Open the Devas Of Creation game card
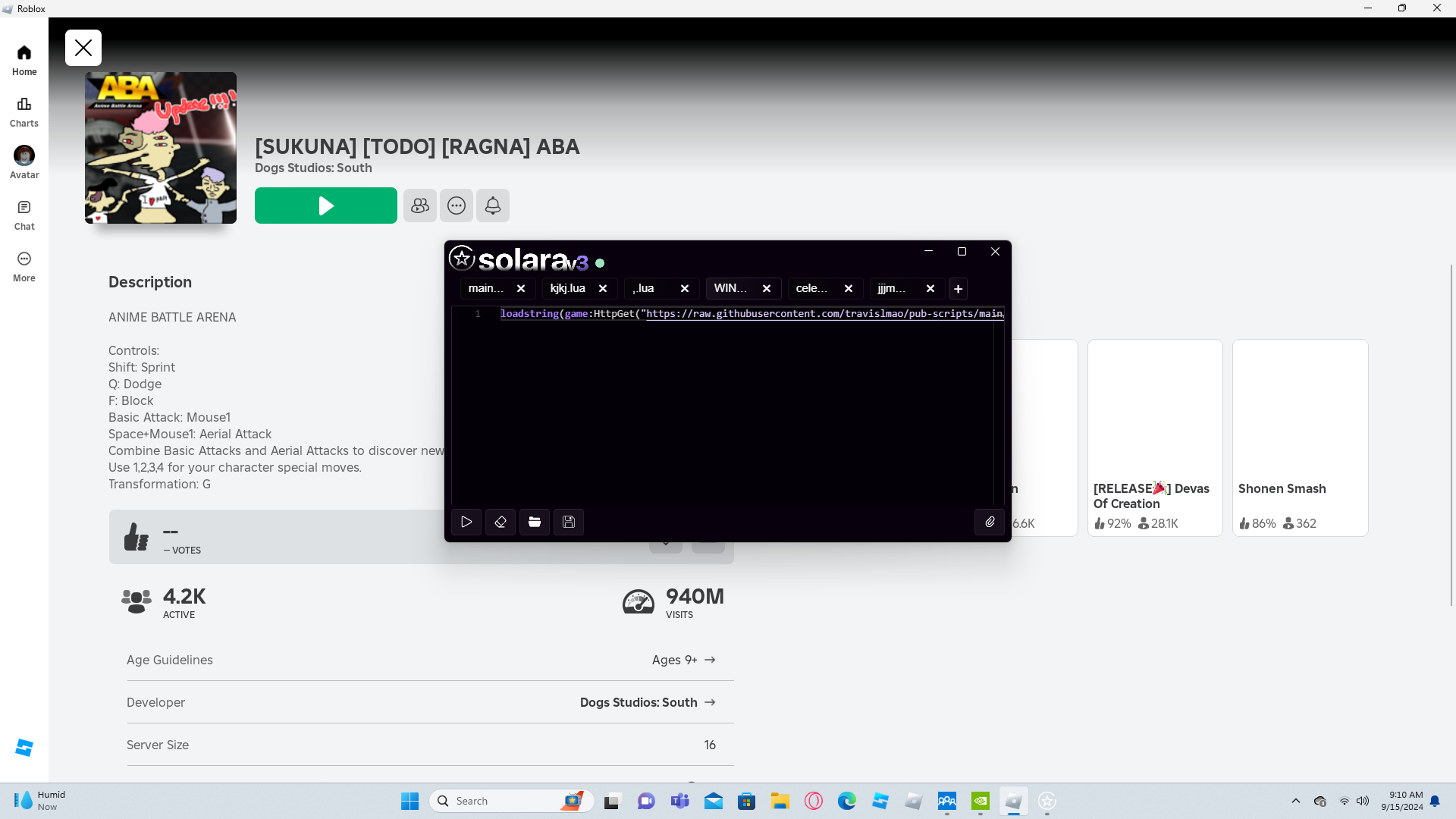The height and width of the screenshot is (819, 1456). point(1155,438)
